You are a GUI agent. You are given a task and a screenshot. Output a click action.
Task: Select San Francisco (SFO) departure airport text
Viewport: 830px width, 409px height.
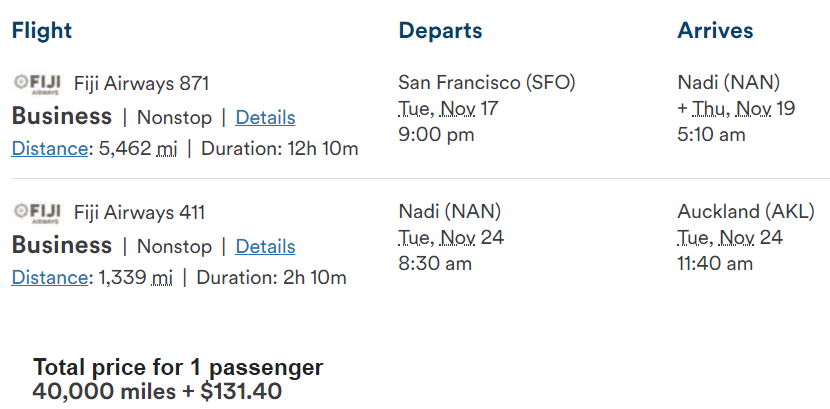point(487,83)
